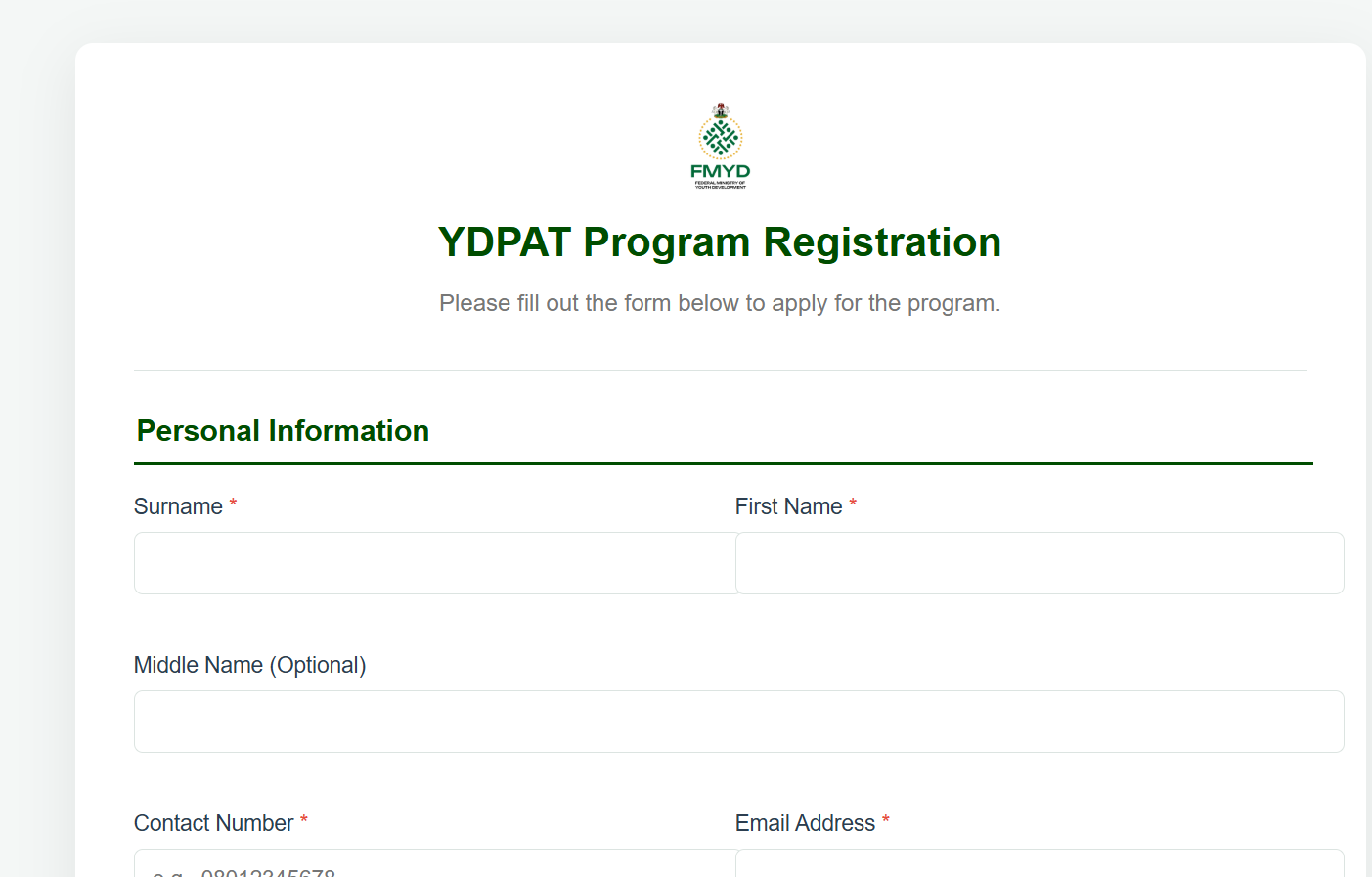
Task: Click the Middle Name (Optional) label
Action: (x=249, y=665)
